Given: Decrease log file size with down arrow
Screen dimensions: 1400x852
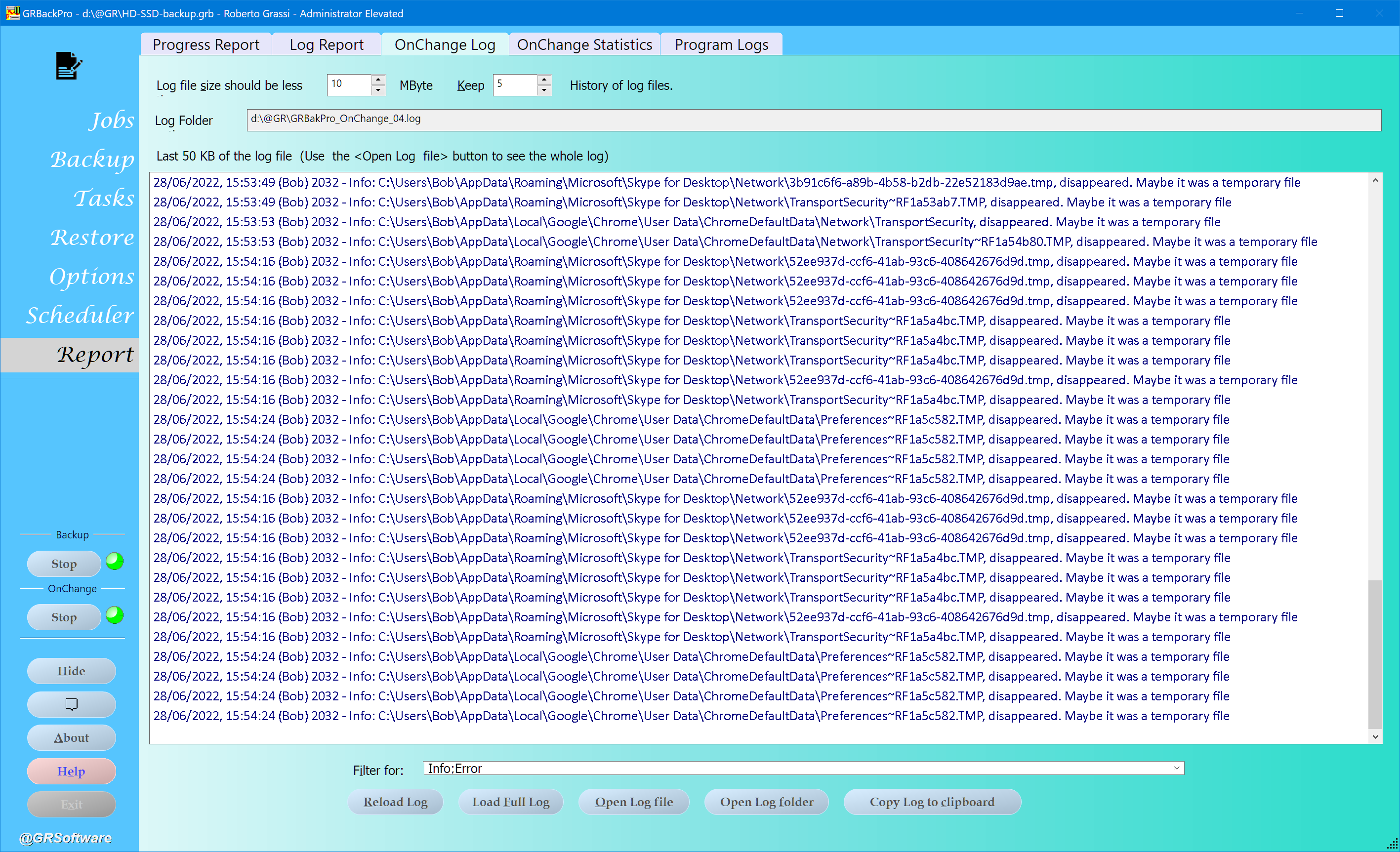Looking at the screenshot, I should click(x=378, y=90).
